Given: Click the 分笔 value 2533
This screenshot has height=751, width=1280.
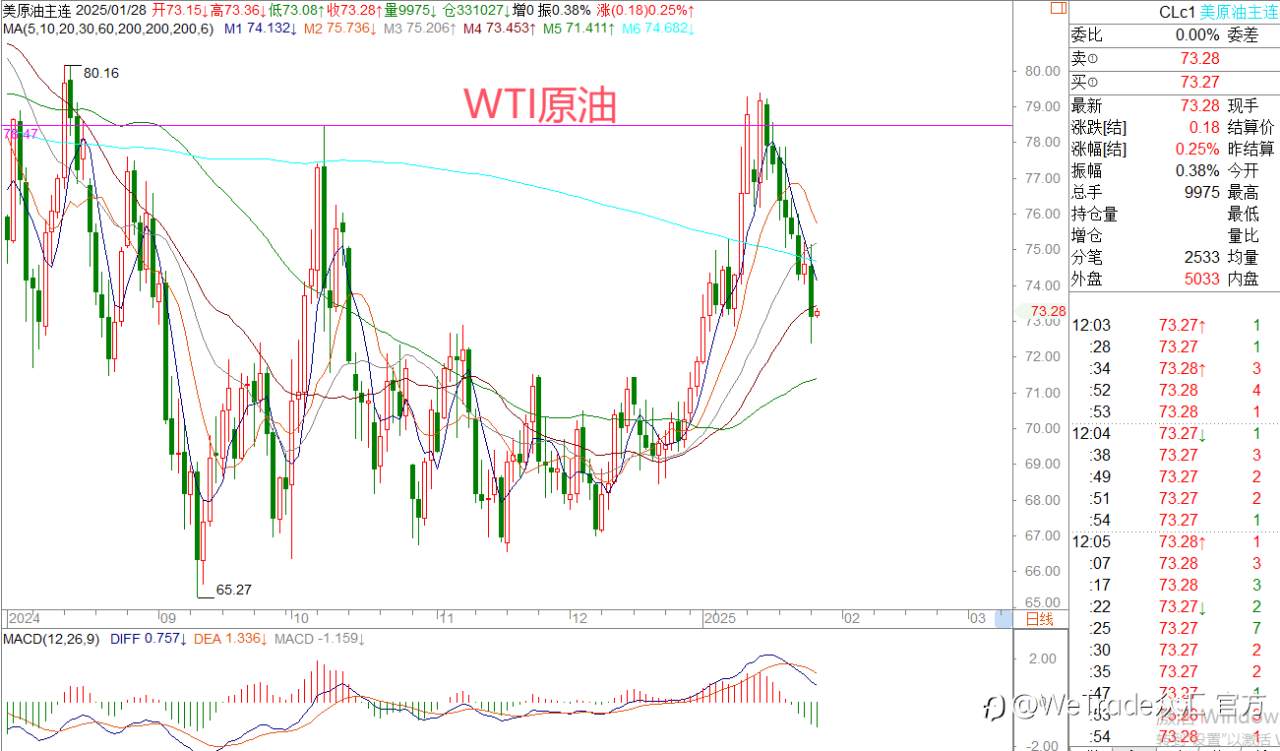Looking at the screenshot, I should coord(1202,257).
